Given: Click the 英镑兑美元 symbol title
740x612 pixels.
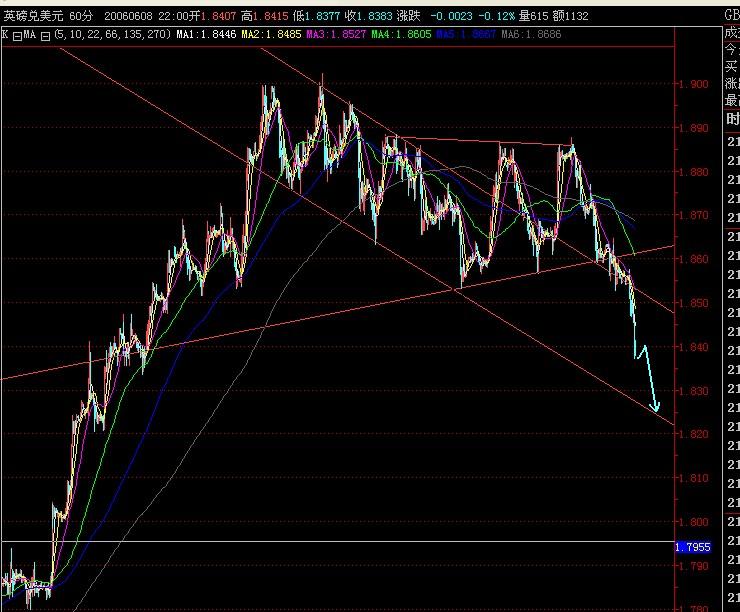Looking at the screenshot, I should coord(34,17).
